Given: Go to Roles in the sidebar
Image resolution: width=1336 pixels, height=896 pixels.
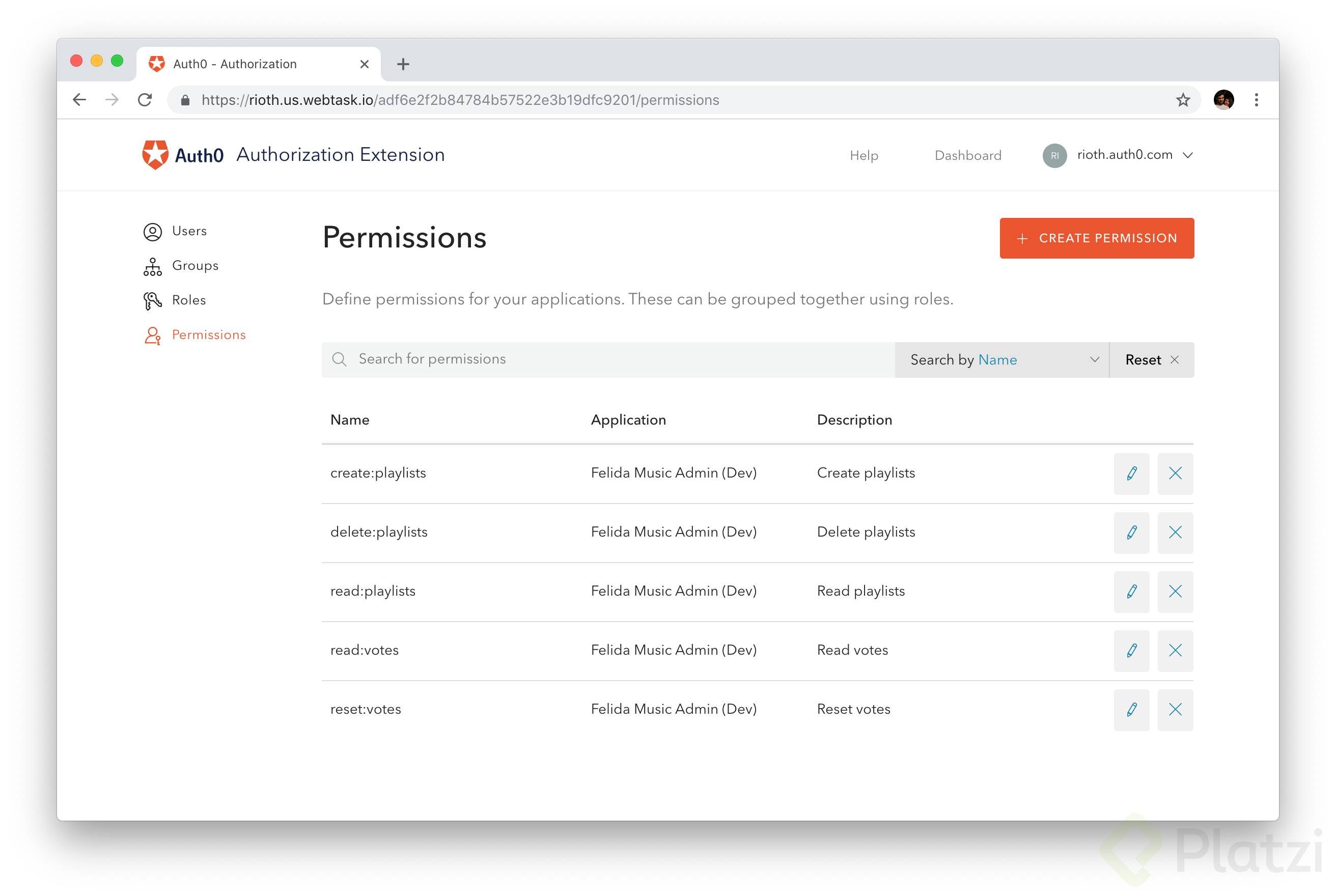Looking at the screenshot, I should tap(188, 300).
